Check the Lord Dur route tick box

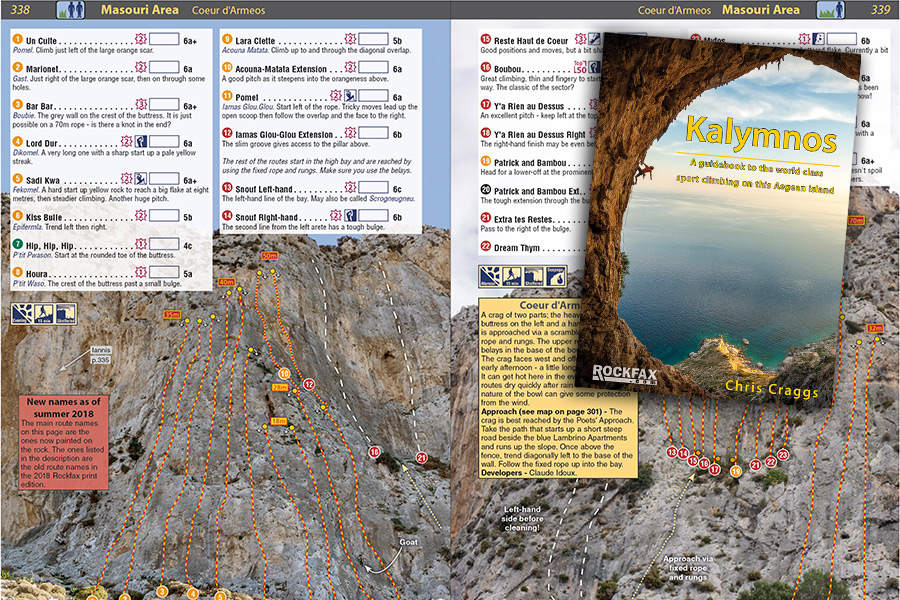(164, 141)
